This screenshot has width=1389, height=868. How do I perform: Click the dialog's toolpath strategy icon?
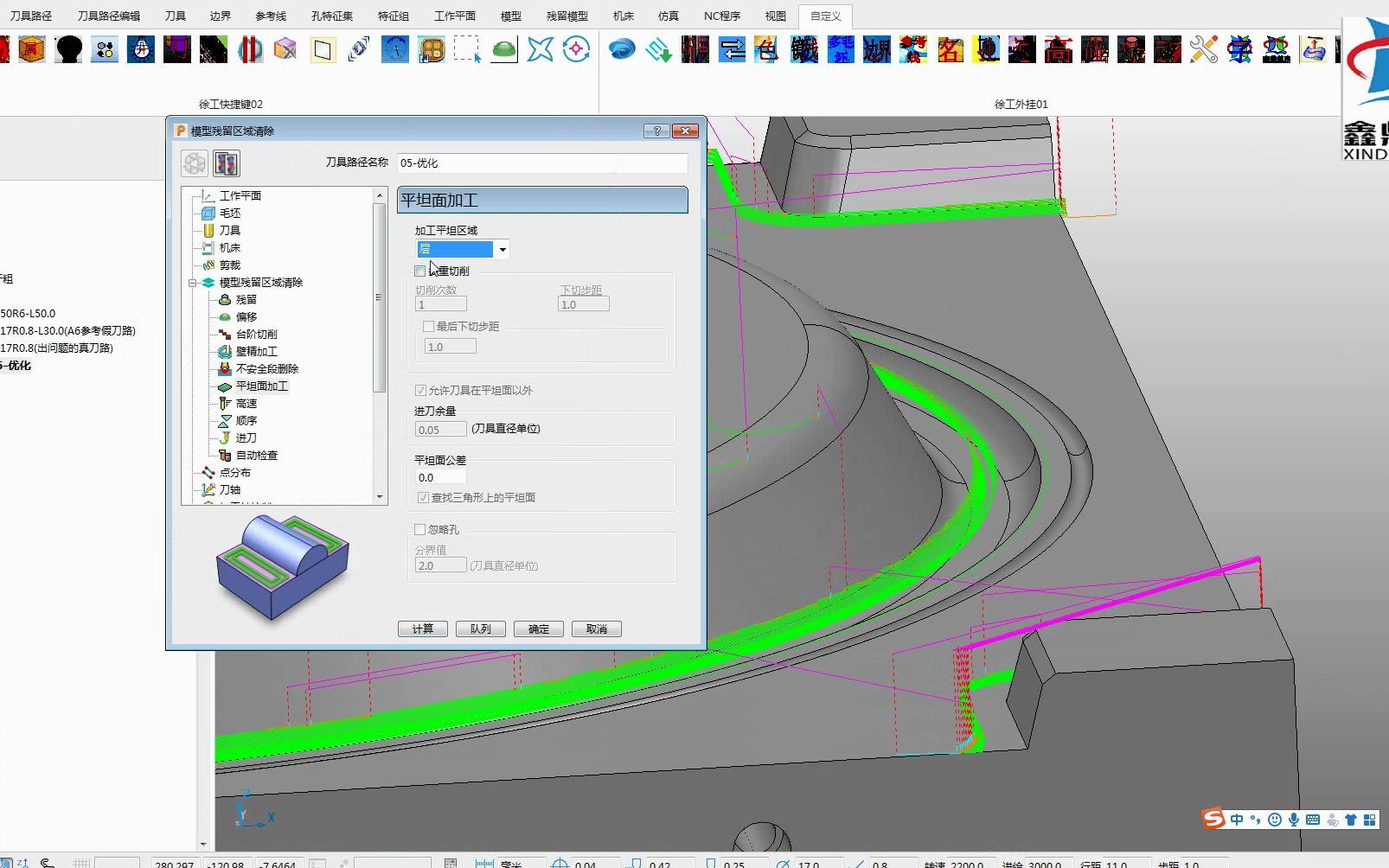click(227, 163)
